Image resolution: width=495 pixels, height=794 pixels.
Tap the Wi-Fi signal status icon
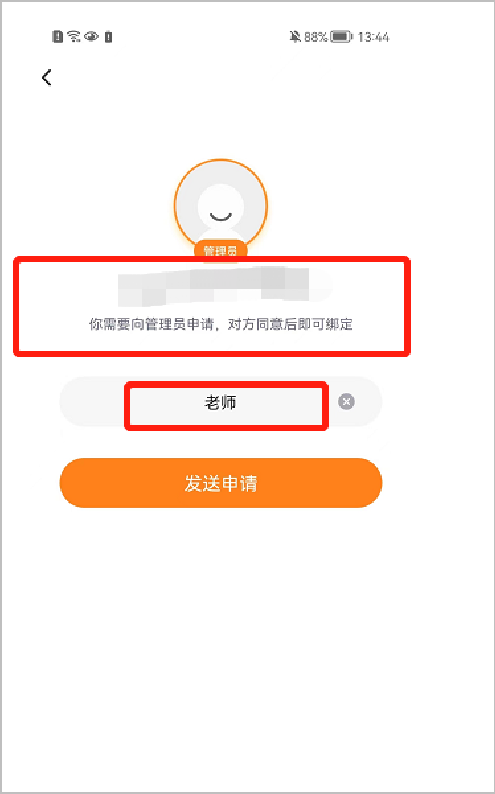coord(74,36)
